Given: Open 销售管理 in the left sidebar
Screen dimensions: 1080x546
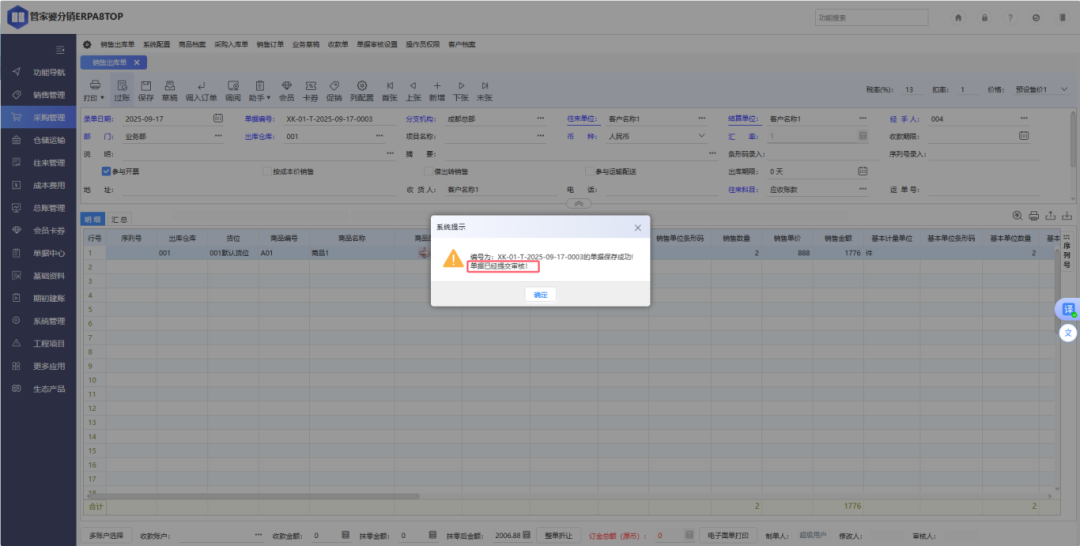Looking at the screenshot, I should point(48,95).
